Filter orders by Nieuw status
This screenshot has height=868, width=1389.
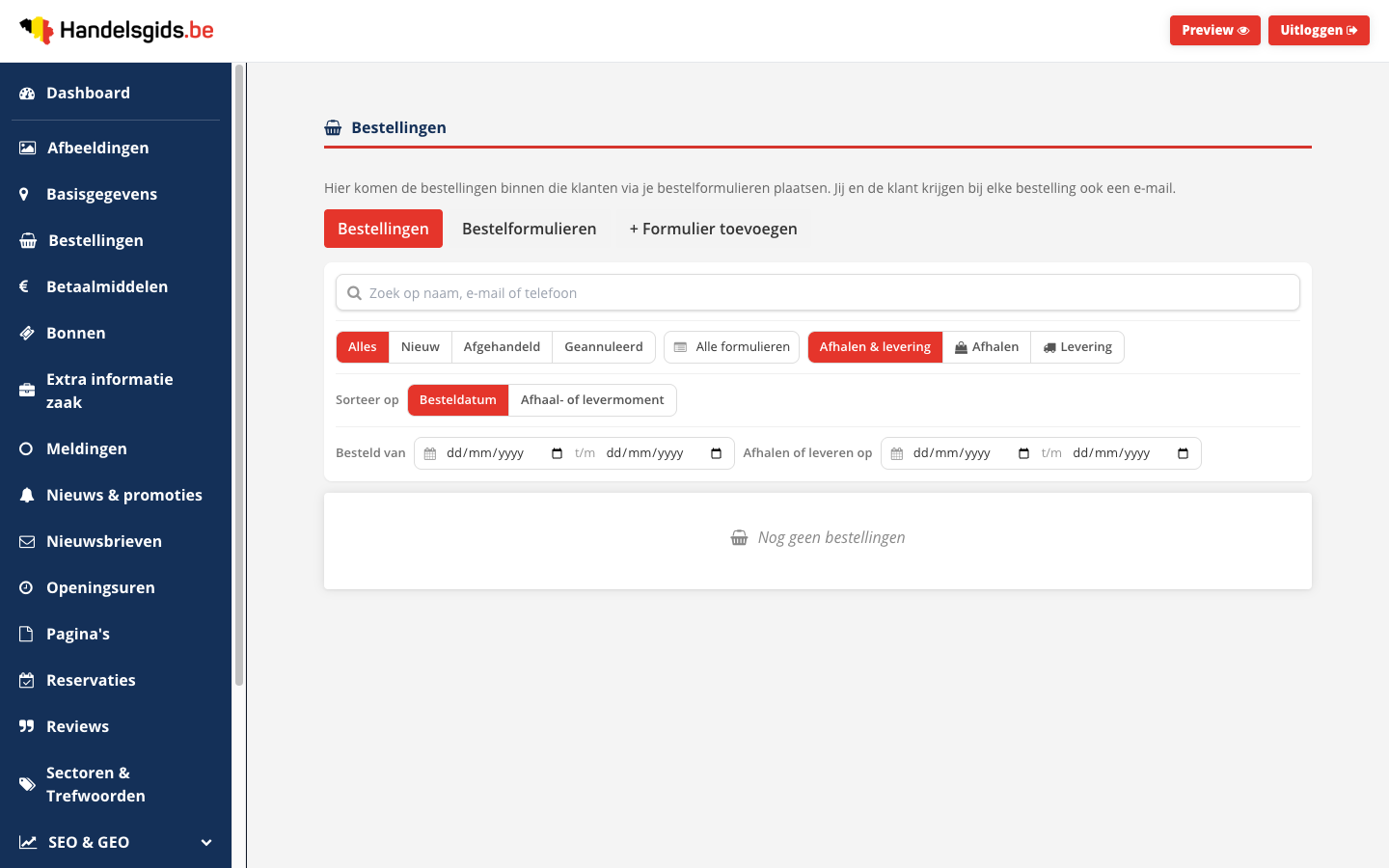[x=421, y=347]
